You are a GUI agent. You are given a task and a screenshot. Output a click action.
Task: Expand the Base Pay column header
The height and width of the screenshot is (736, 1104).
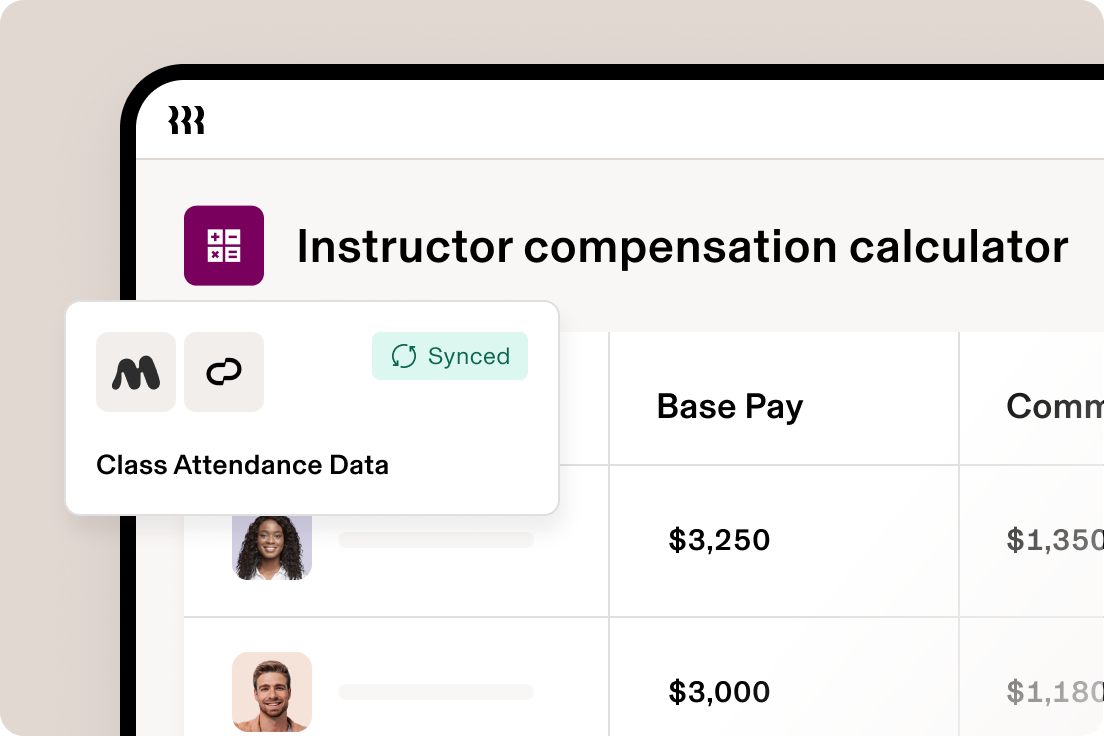click(729, 406)
